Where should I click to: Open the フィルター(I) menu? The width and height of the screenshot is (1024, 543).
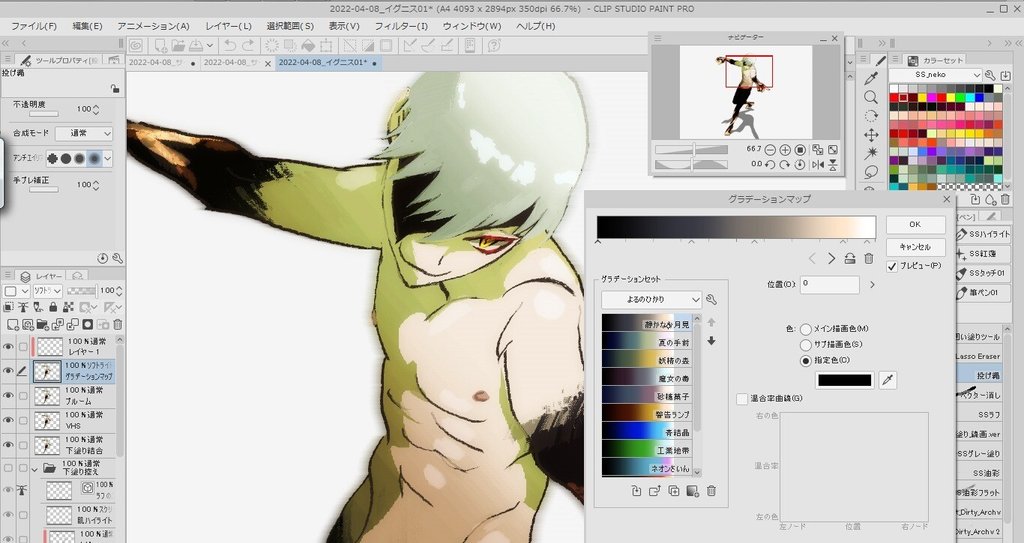(x=401, y=26)
